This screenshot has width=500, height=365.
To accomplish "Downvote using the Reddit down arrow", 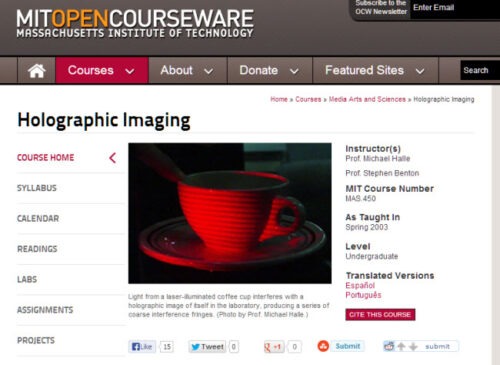I will [413, 347].
